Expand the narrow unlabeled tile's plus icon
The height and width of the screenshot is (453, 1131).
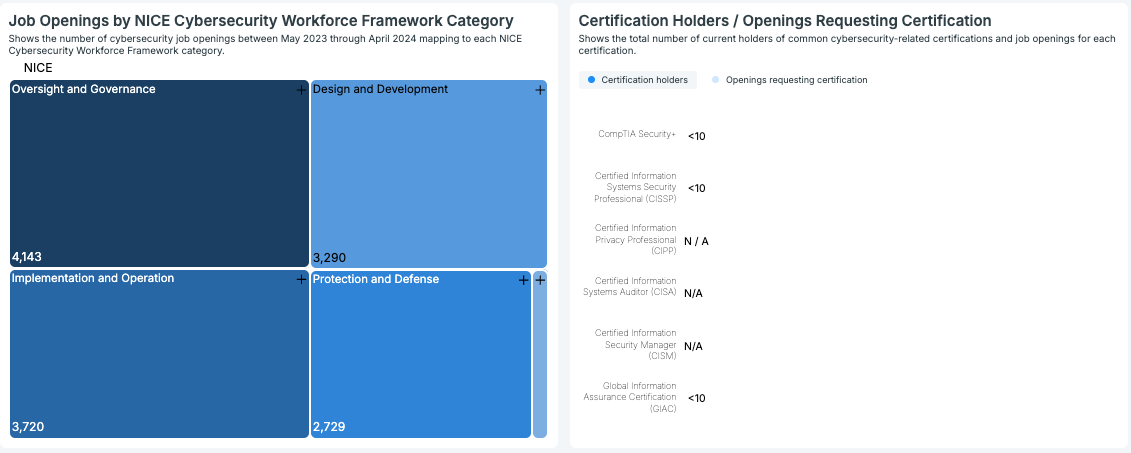coord(540,280)
